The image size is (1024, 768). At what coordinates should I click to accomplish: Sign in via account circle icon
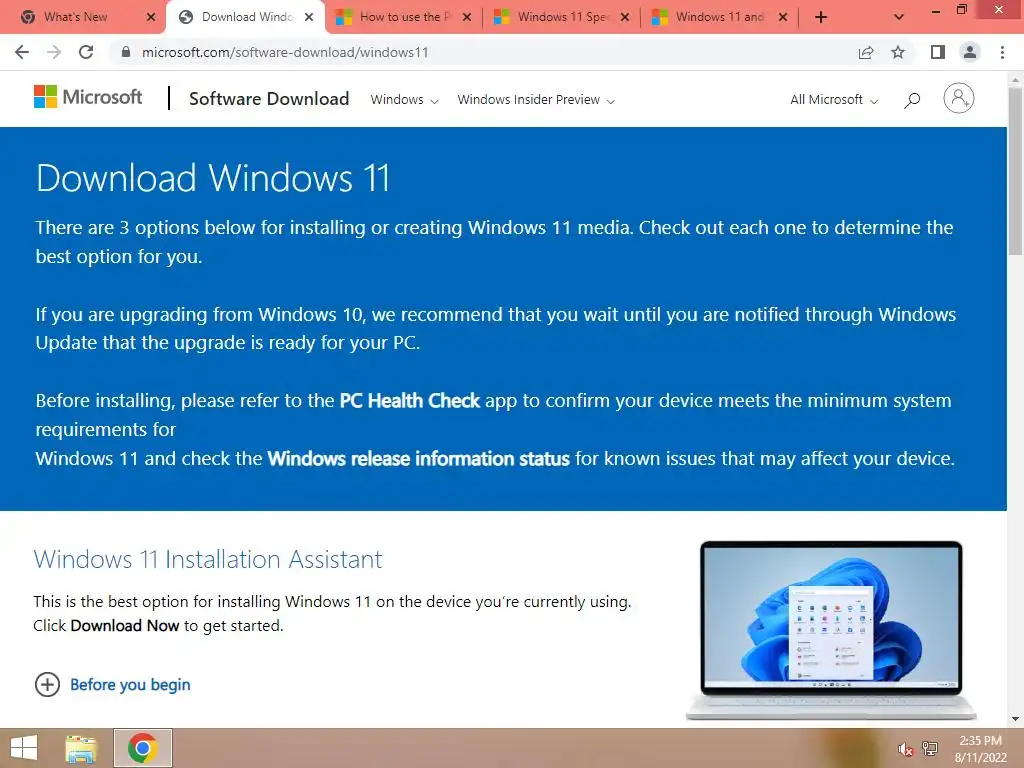tap(959, 98)
